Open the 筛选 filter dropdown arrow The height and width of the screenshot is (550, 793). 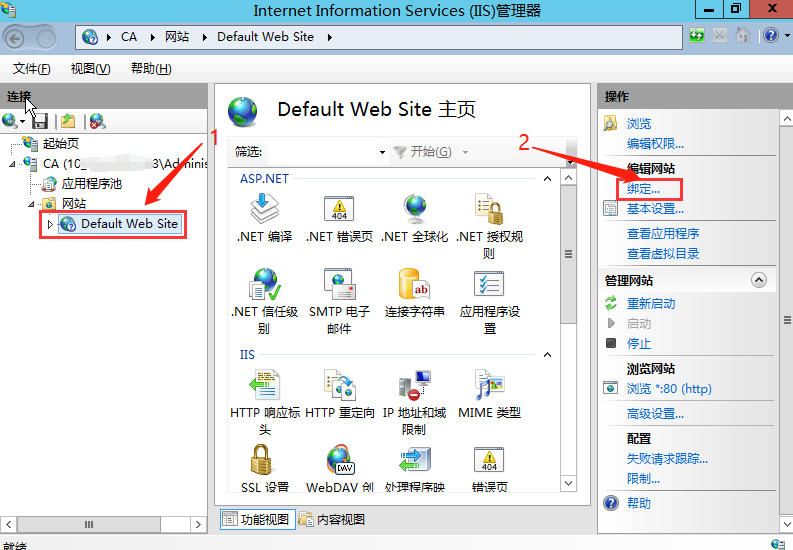382,152
